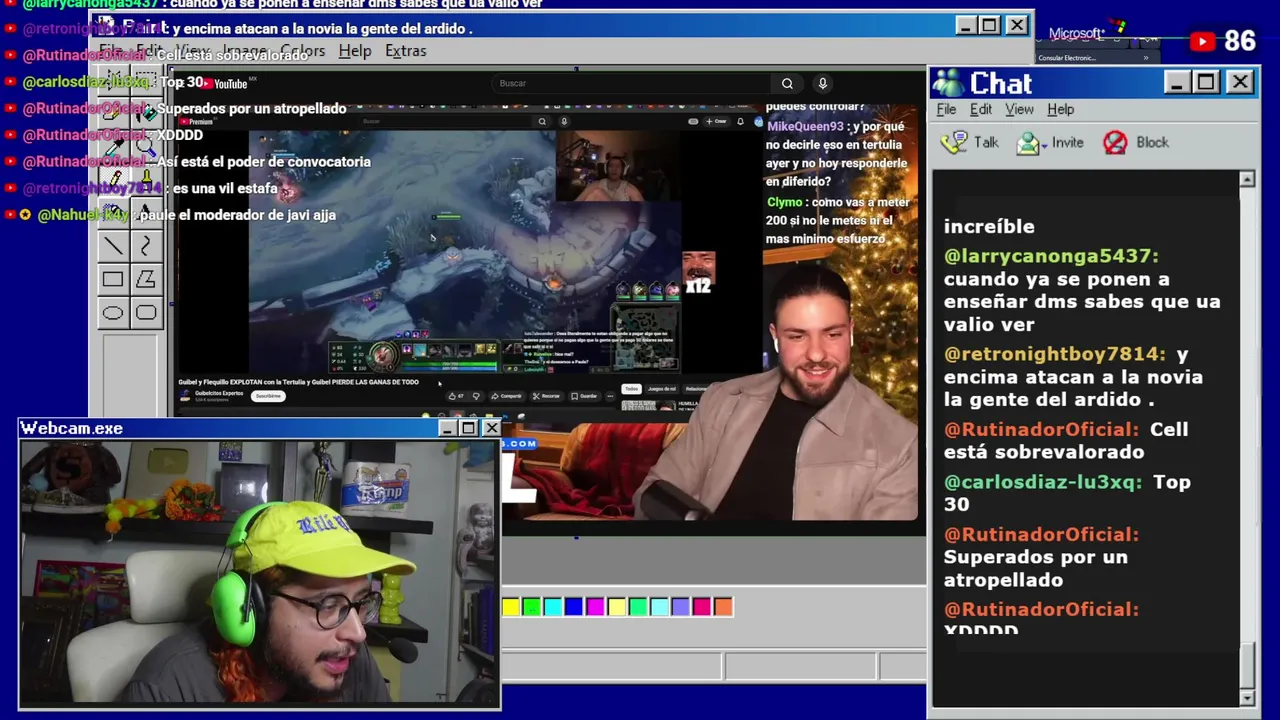Pick the periwinkle color swatch

pyautogui.click(x=680, y=606)
